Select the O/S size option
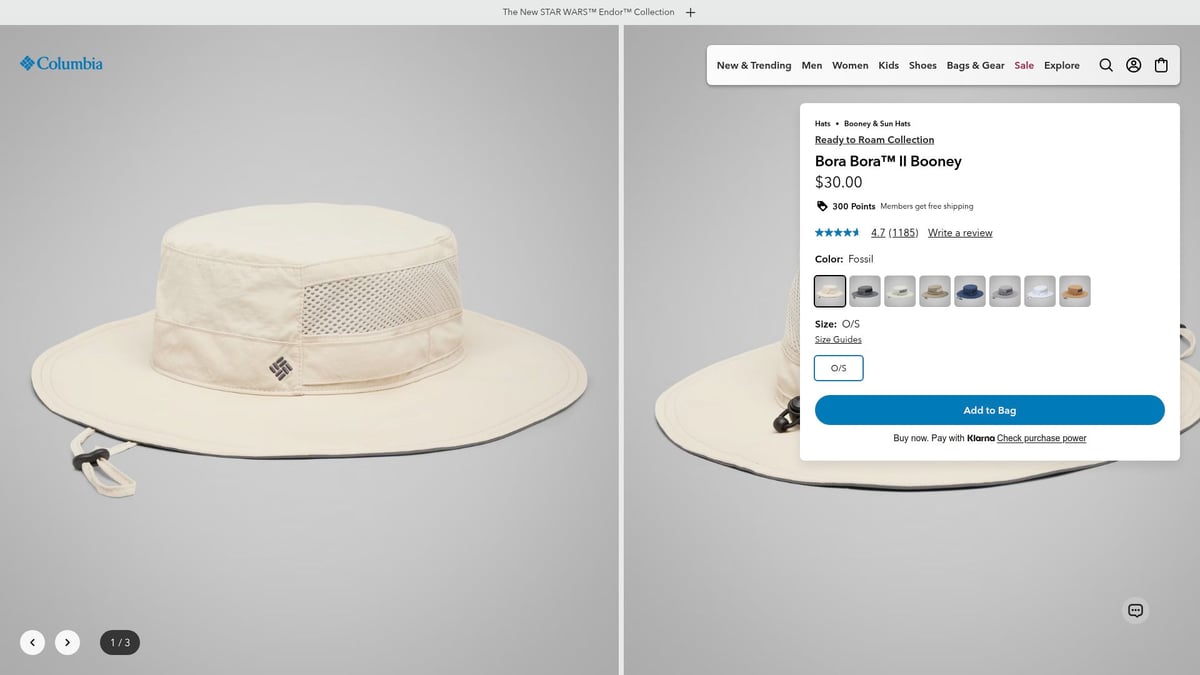 point(838,368)
